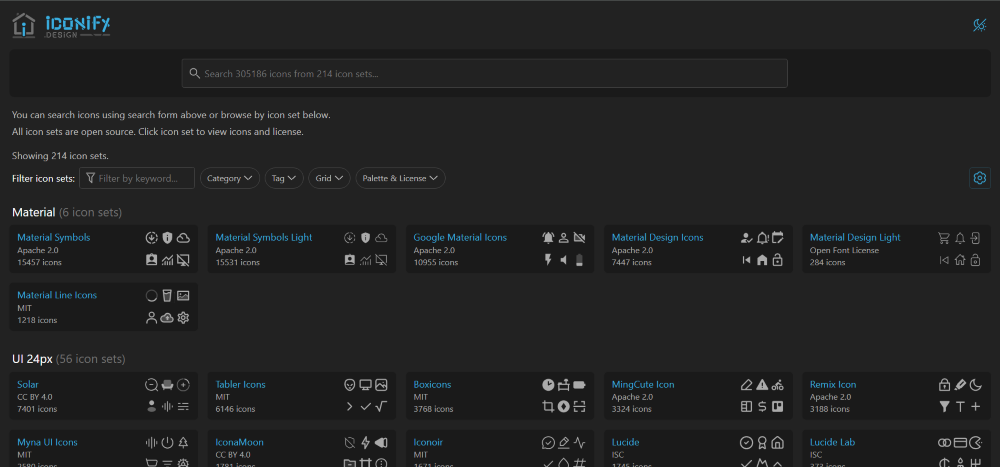Viewport: 1000px width, 467px height.
Task: Expand the Category filter dropdown
Action: (230, 178)
